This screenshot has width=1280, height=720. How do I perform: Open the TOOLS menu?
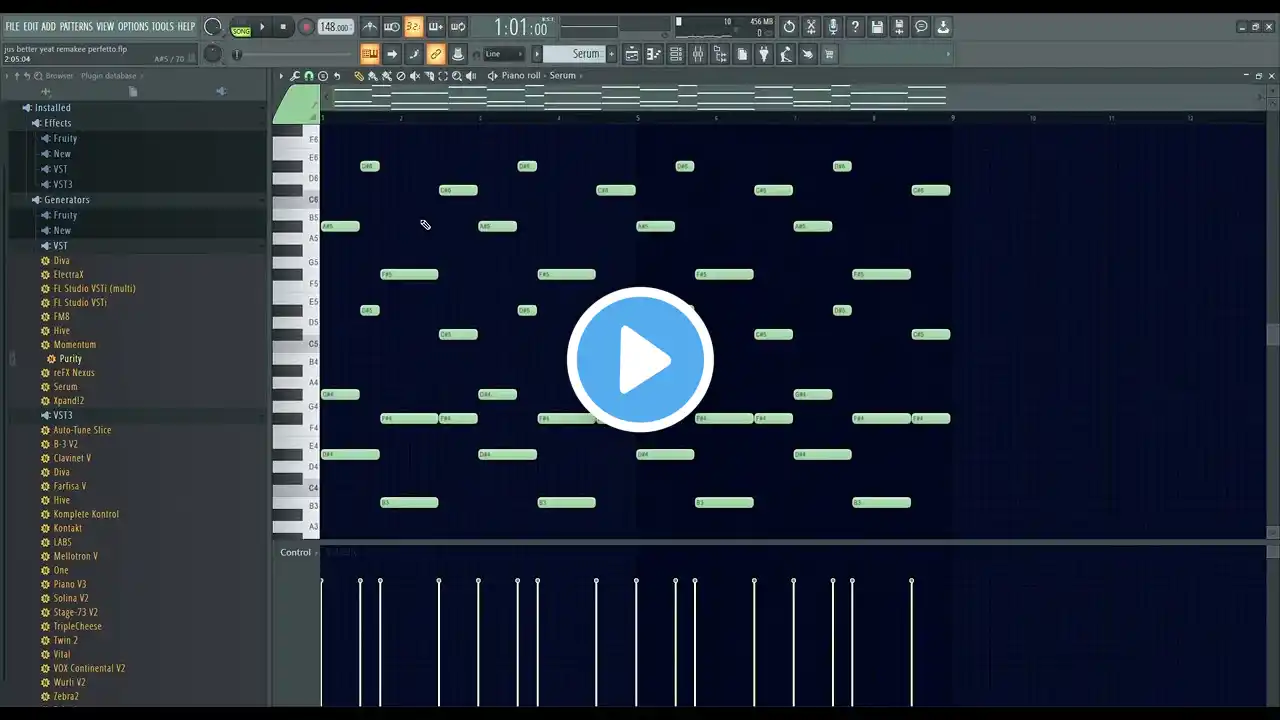163,27
